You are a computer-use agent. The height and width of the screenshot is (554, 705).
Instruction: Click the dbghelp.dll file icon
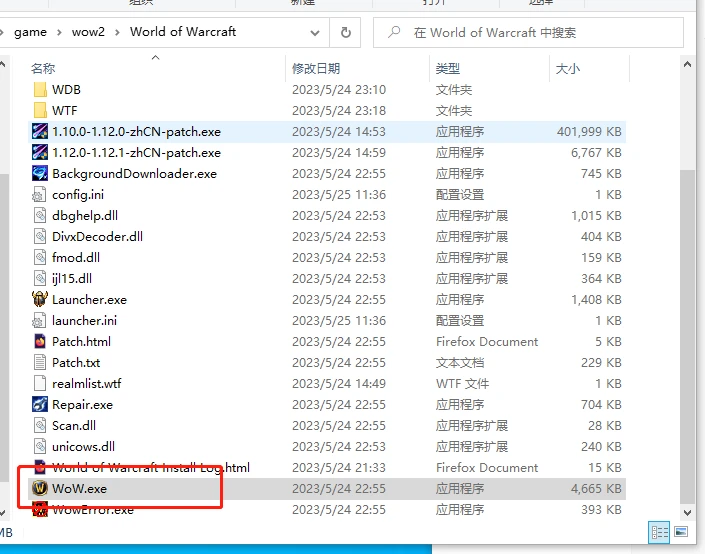coord(40,215)
